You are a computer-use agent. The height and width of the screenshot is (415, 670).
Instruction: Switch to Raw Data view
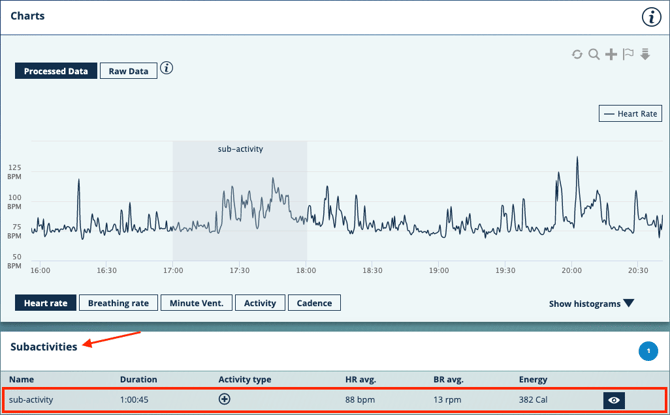(128, 71)
